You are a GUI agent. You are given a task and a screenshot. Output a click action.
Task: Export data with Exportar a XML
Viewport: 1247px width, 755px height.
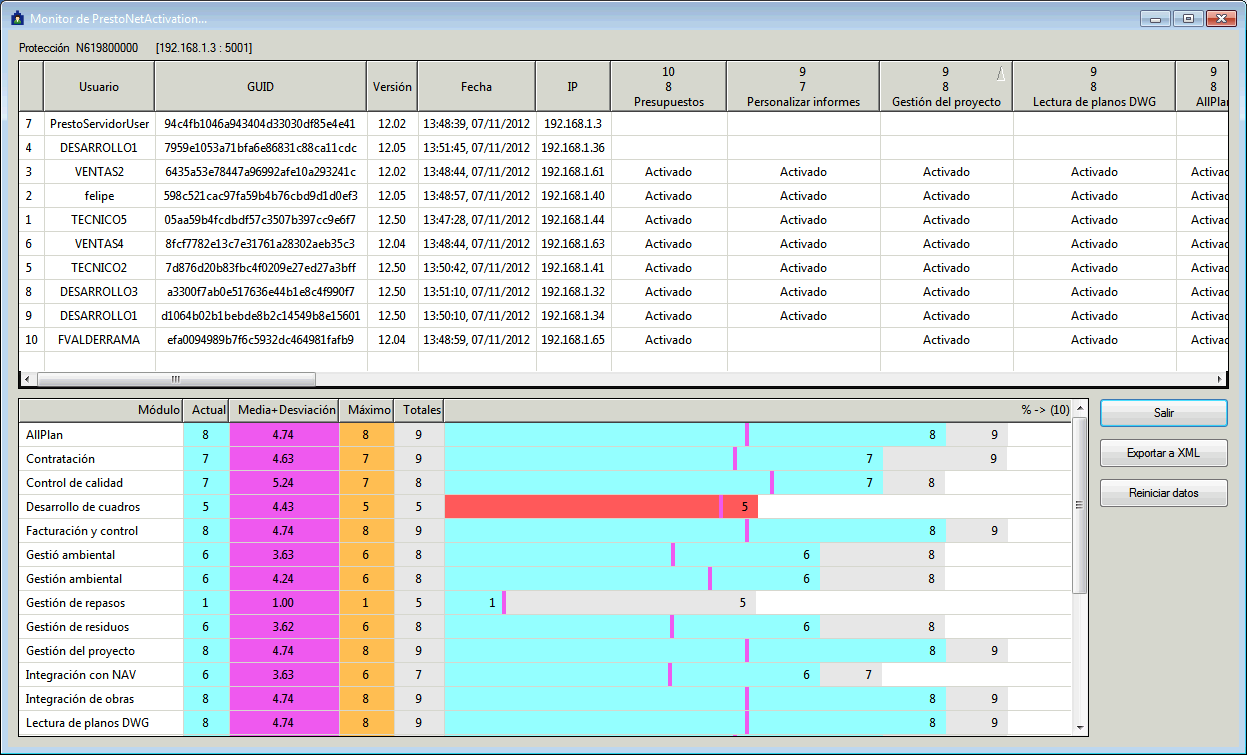pos(1163,453)
